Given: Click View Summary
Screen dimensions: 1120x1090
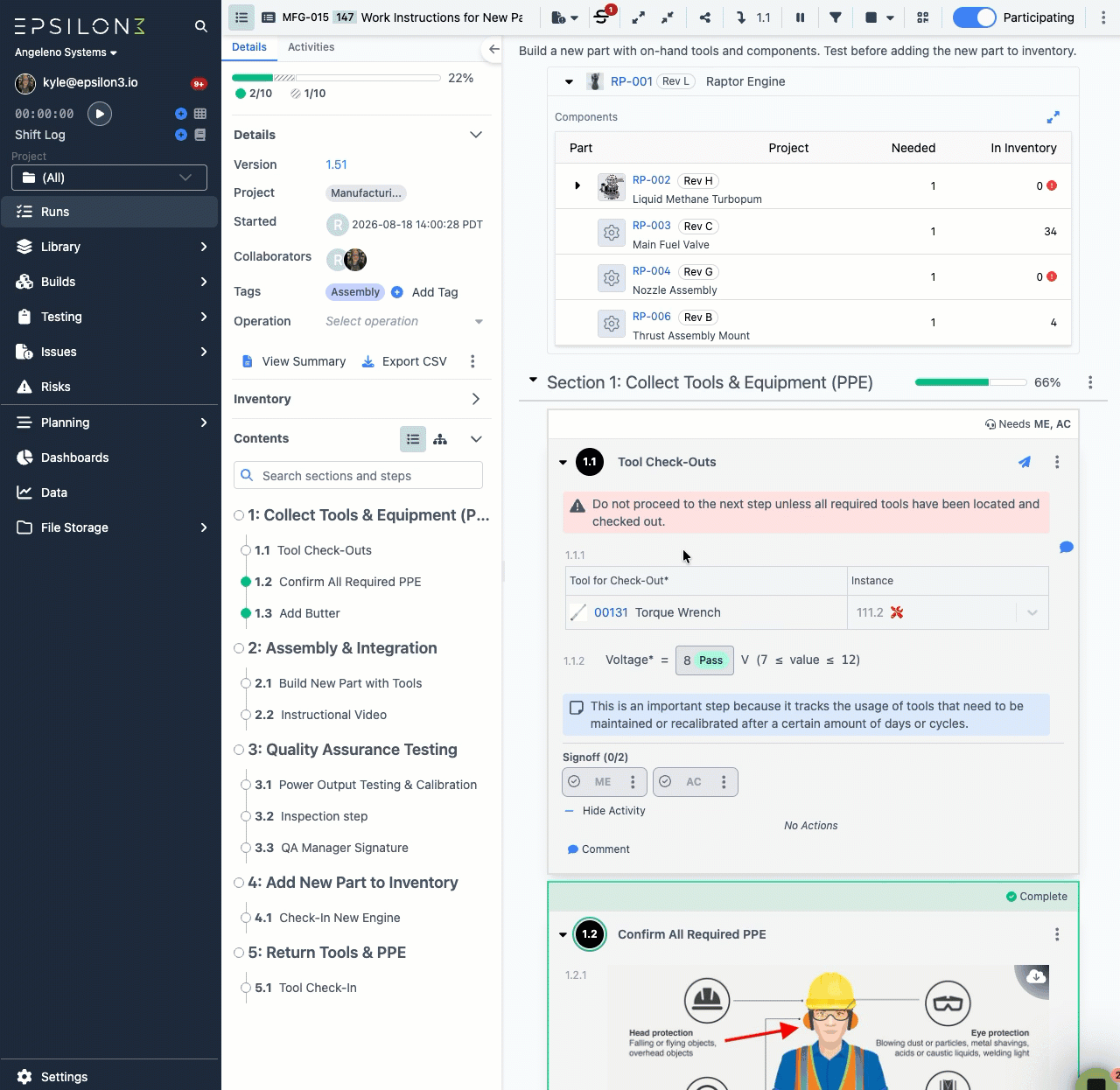Looking at the screenshot, I should 294,361.
